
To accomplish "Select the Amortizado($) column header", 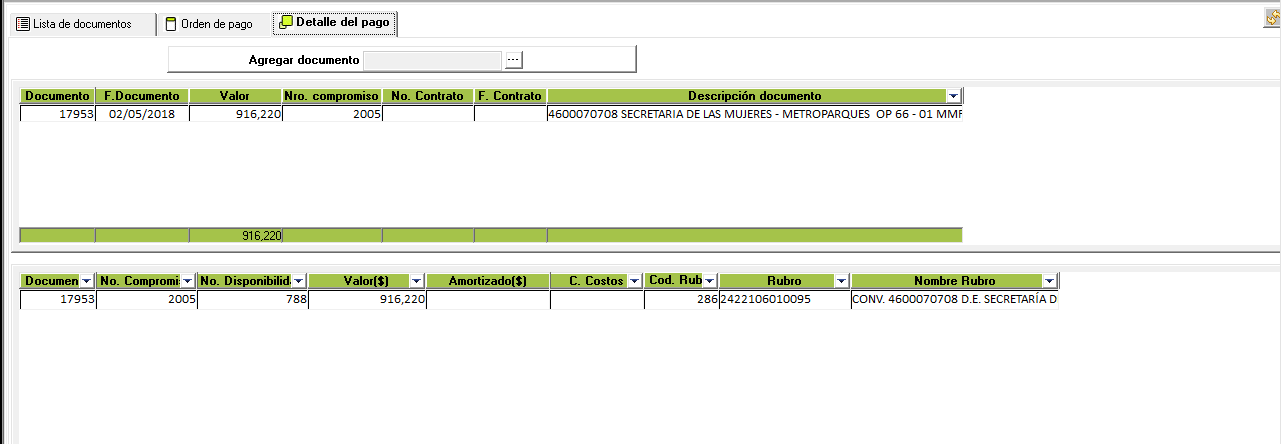I will pos(487,281).
